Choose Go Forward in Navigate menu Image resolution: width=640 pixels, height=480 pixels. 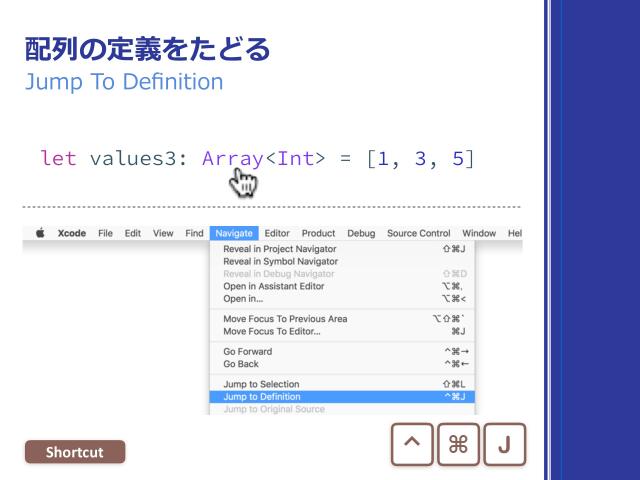coord(250,352)
